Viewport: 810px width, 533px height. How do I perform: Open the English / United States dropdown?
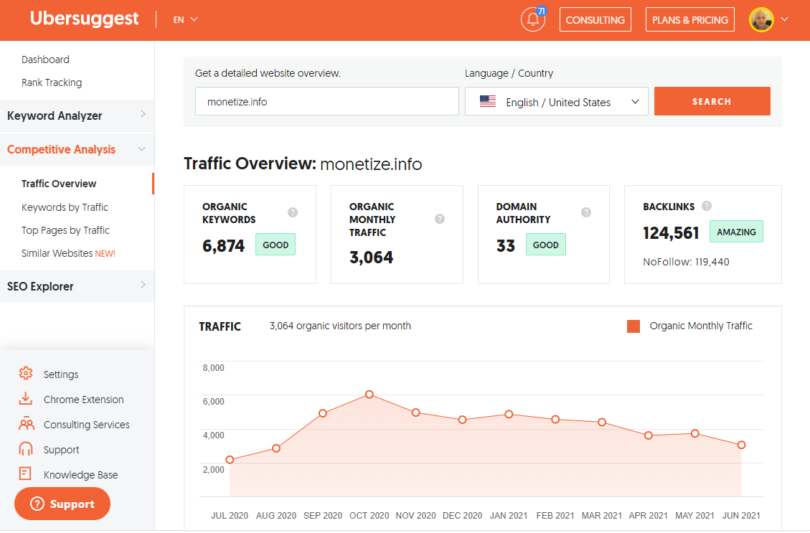[x=557, y=102]
